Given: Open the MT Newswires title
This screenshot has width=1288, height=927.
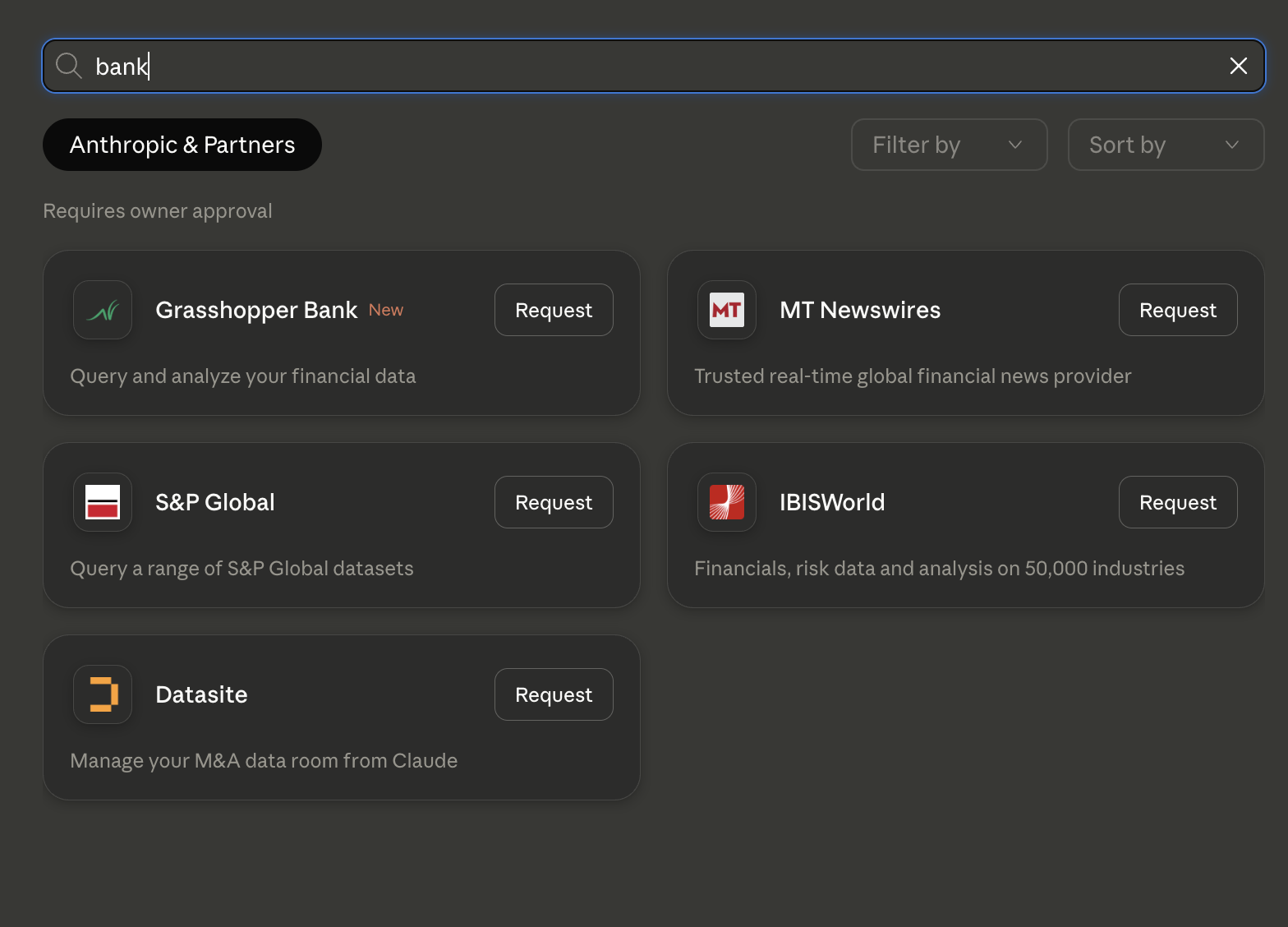Looking at the screenshot, I should tap(860, 310).
